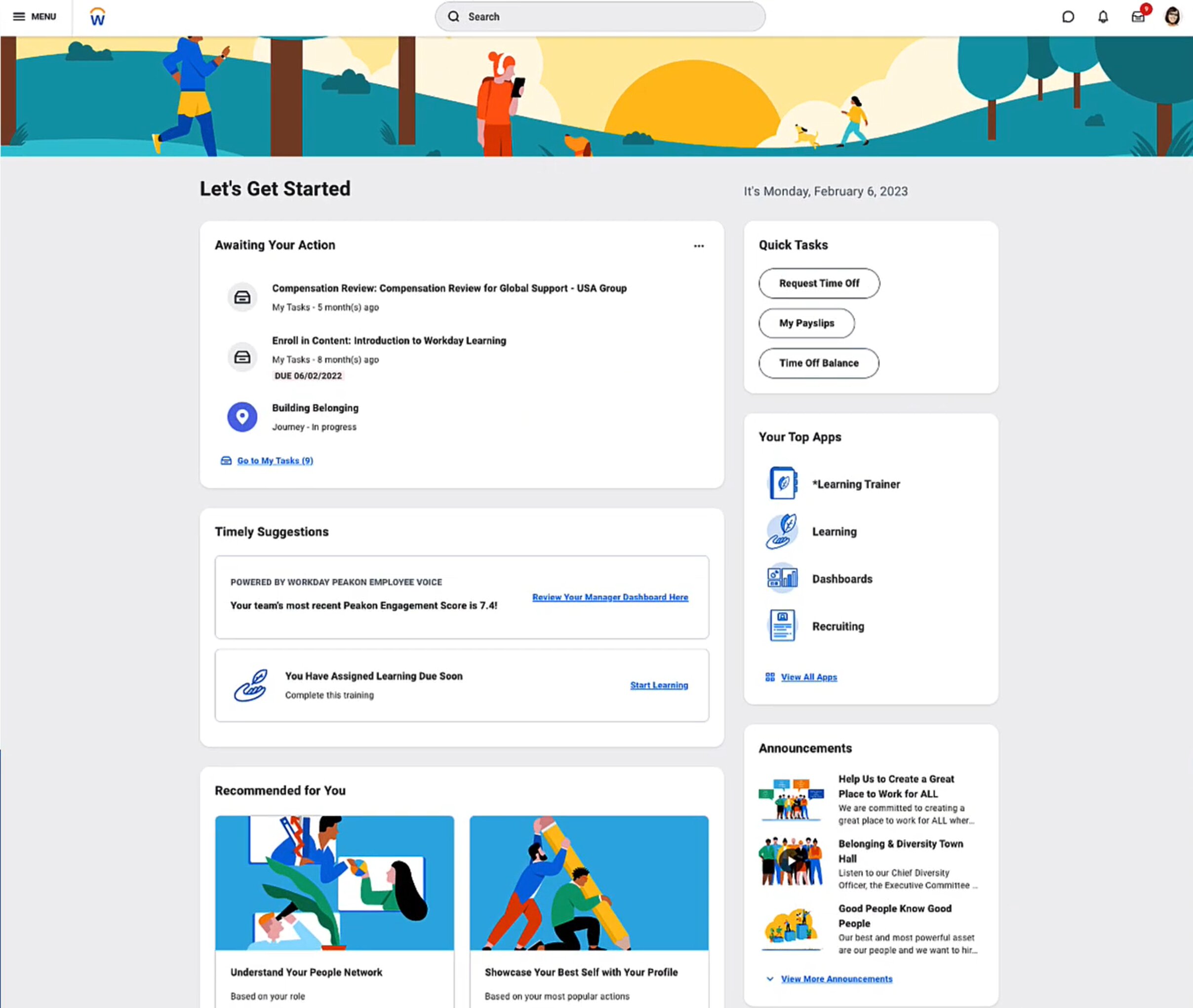Click into the Search field
This screenshot has width=1193, height=1008.
[x=600, y=17]
